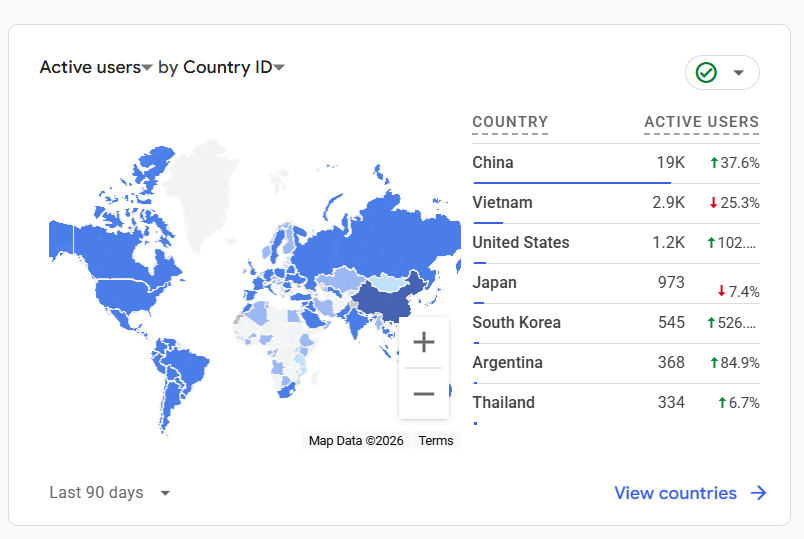Open the View countries link

point(691,493)
